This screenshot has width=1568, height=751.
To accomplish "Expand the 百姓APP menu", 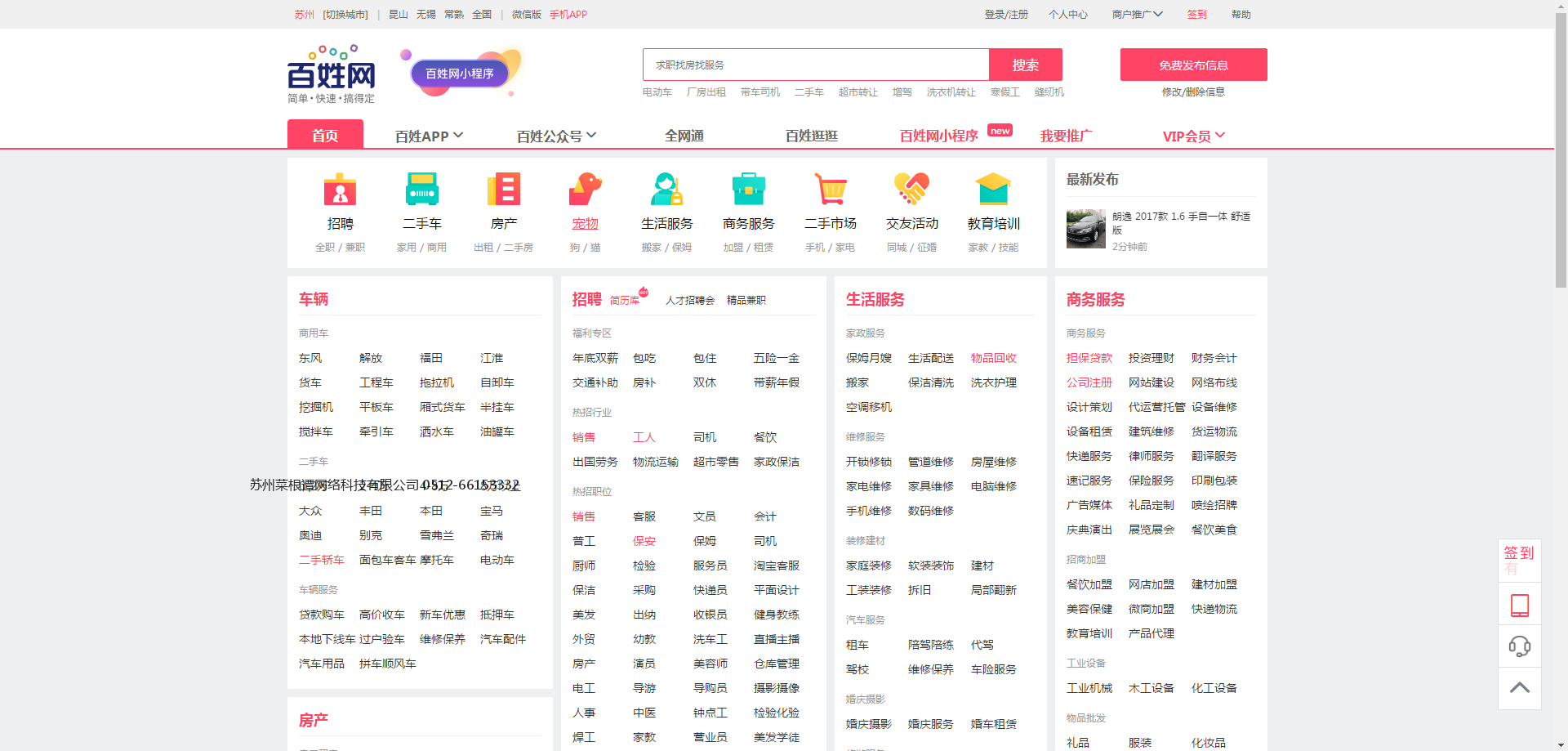I will [430, 136].
